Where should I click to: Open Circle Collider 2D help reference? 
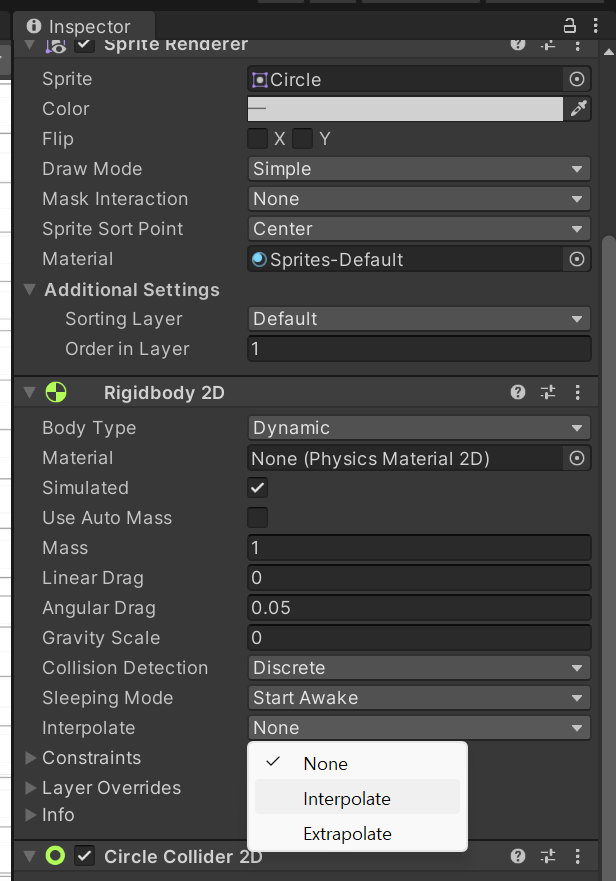point(518,856)
